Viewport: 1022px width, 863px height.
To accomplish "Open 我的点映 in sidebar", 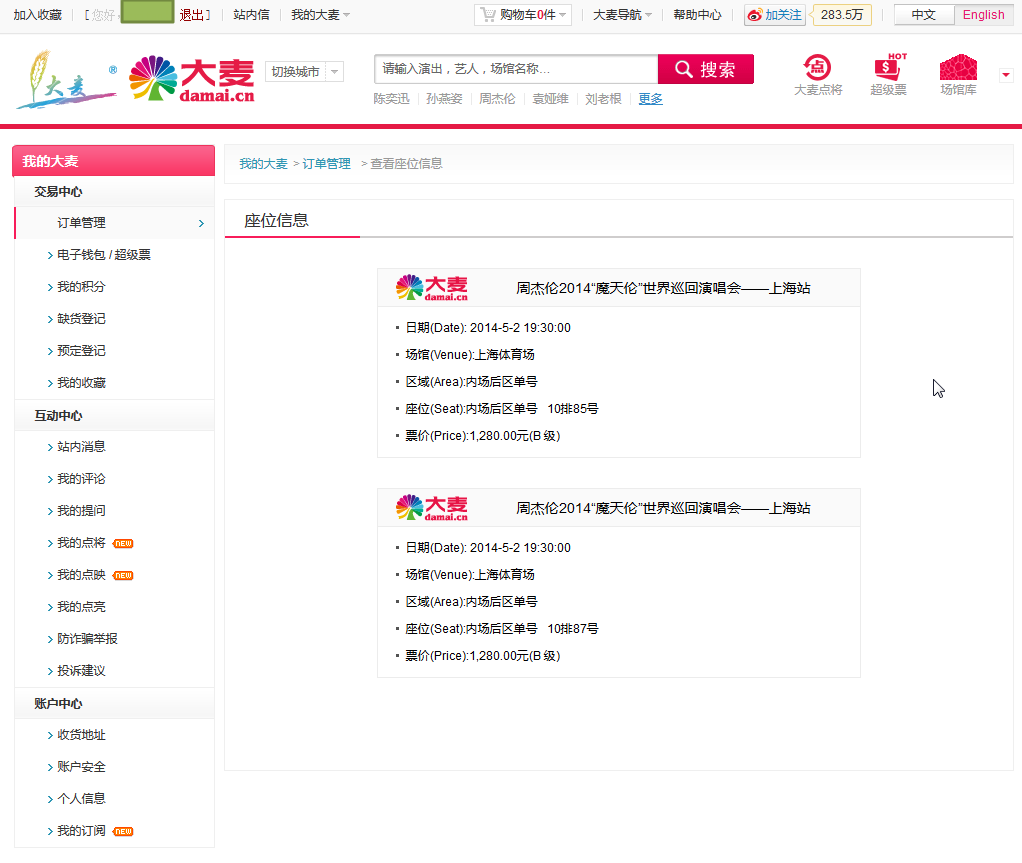I will (x=81, y=574).
